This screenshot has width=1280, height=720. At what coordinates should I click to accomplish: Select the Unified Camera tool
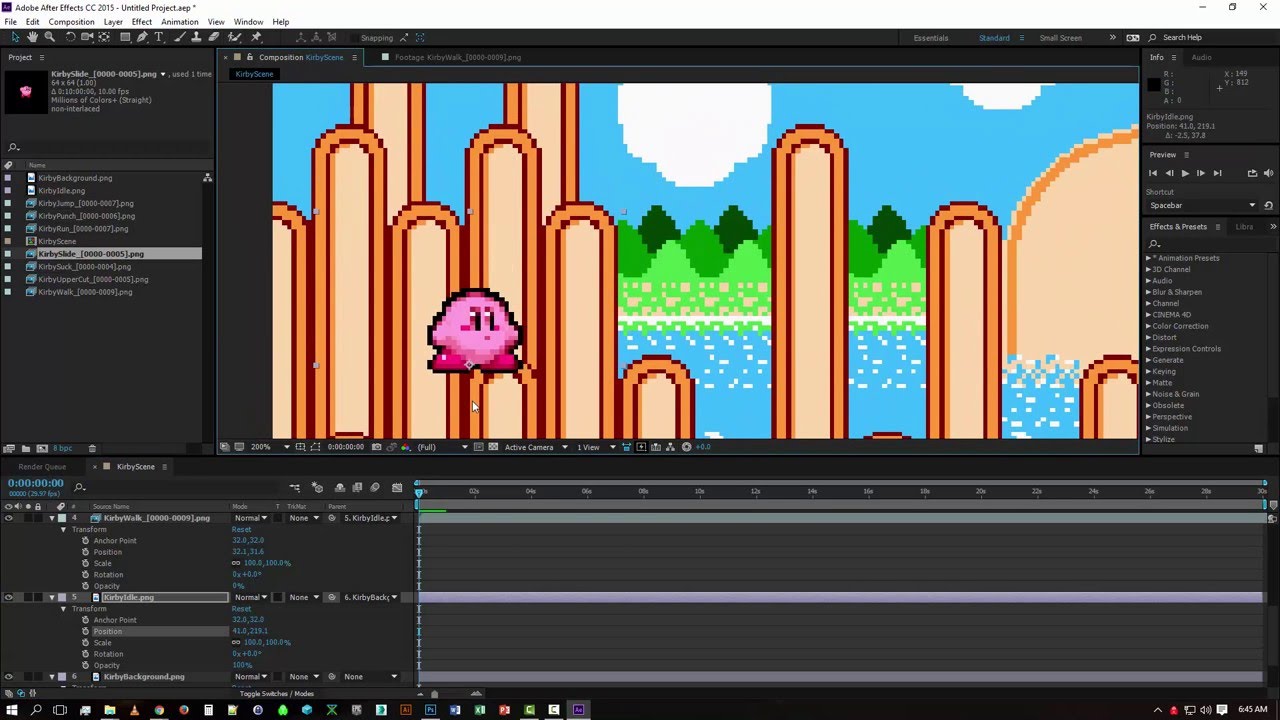coord(87,37)
